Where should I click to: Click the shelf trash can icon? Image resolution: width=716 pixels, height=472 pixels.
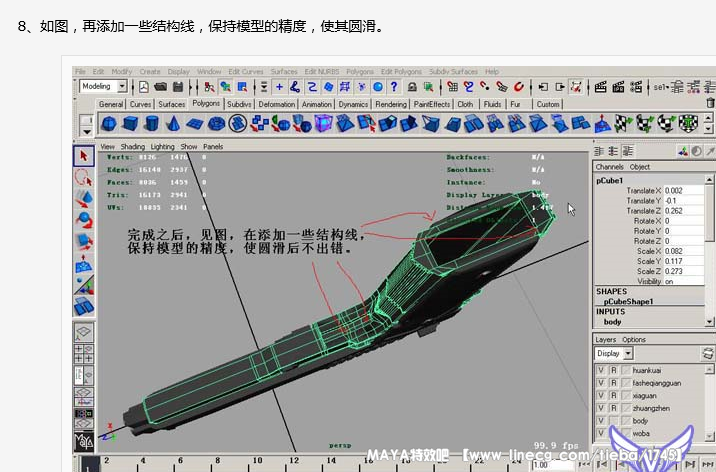click(711, 103)
